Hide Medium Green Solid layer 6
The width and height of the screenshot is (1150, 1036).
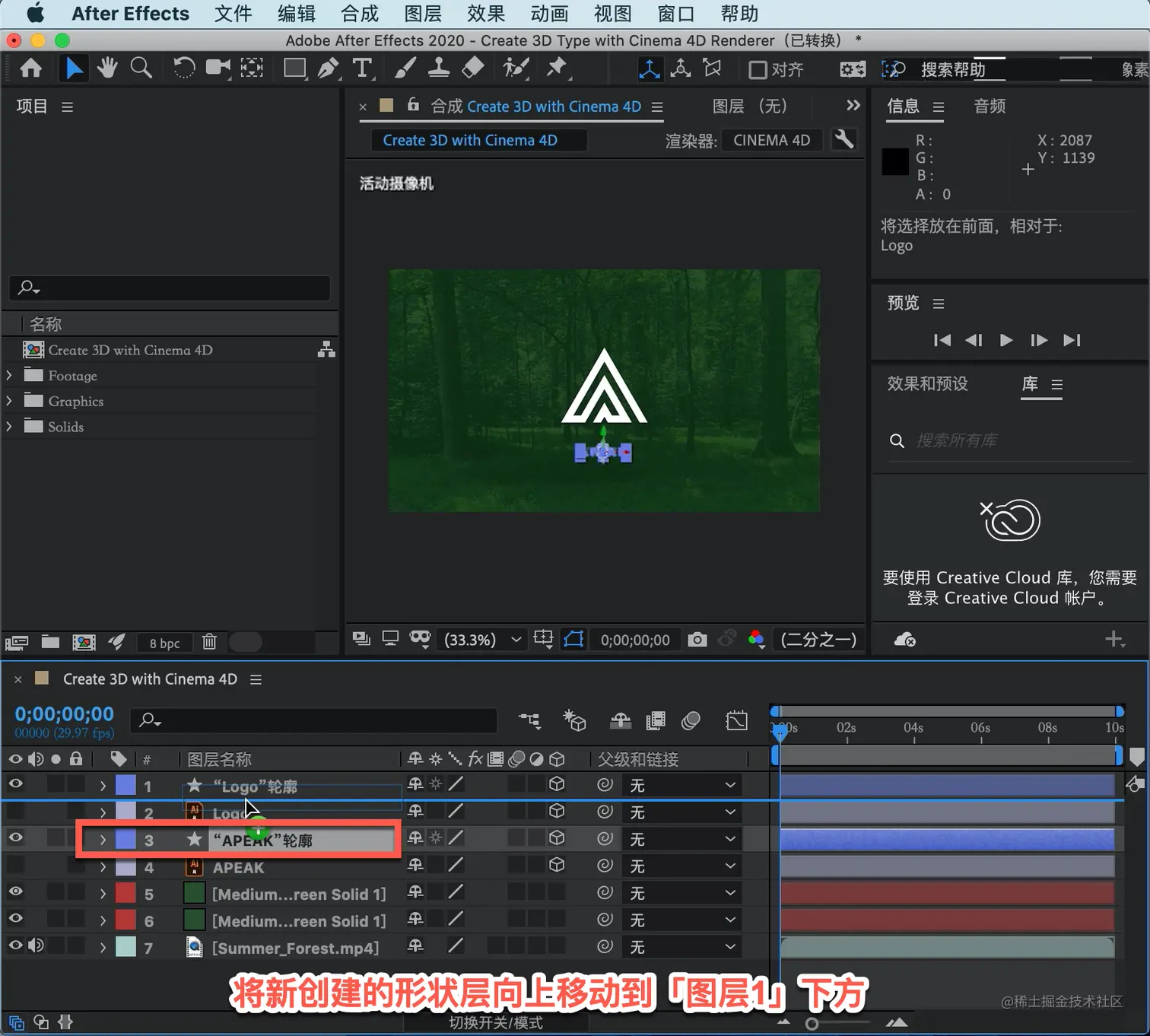coord(15,919)
